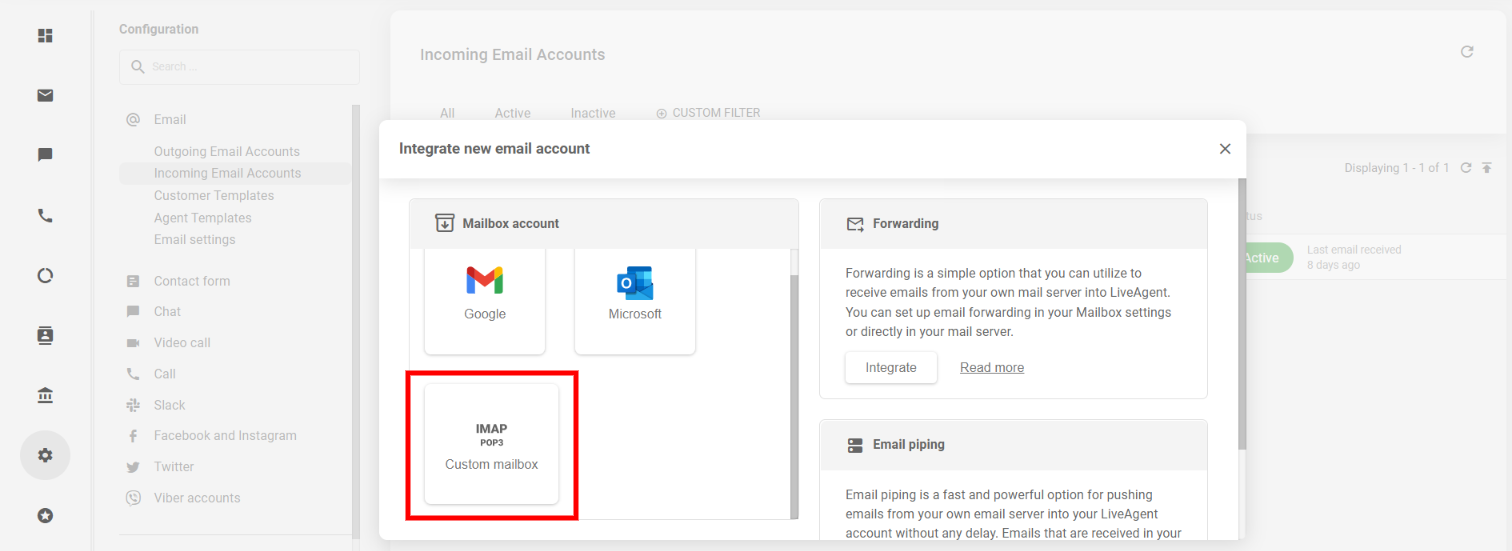Open Outgoing Email Accounts menu item
The height and width of the screenshot is (551, 1512).
(x=226, y=152)
